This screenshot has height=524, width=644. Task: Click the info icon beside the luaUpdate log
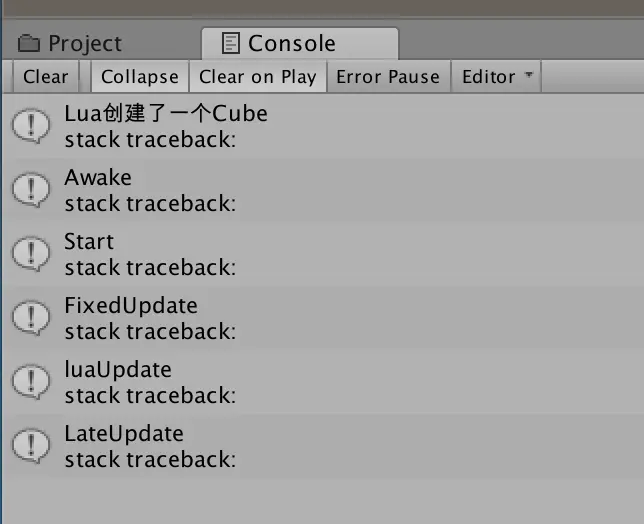point(31,382)
